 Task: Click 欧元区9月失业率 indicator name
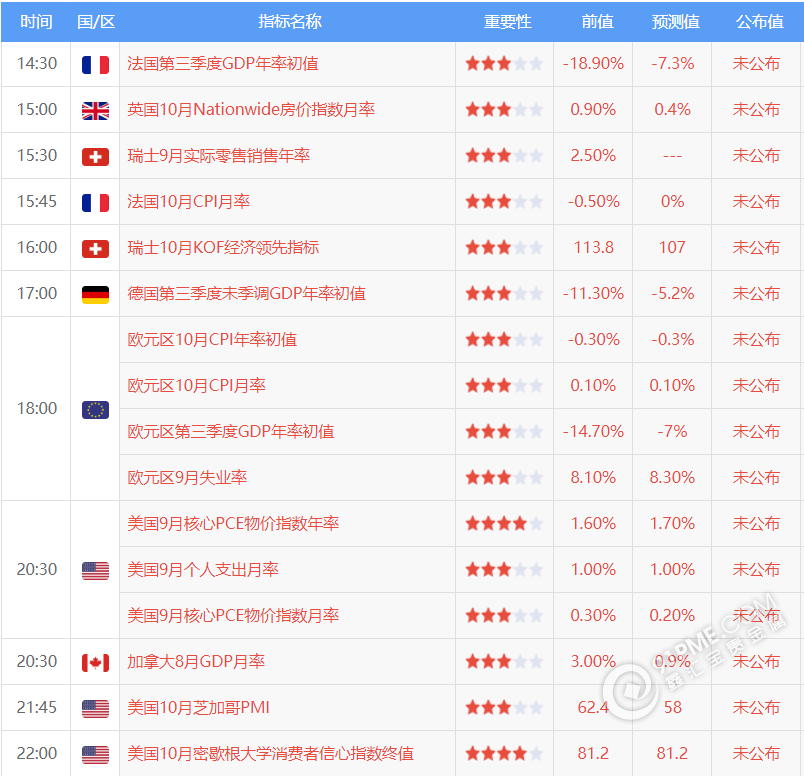pyautogui.click(x=187, y=478)
